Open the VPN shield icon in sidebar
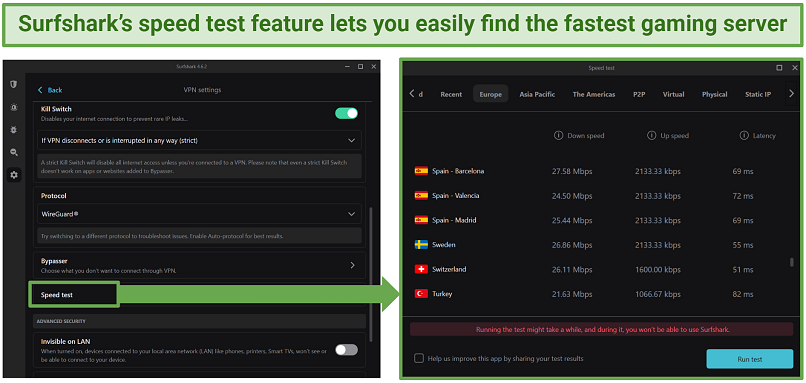The height and width of the screenshot is (383, 806). pyautogui.click(x=14, y=84)
